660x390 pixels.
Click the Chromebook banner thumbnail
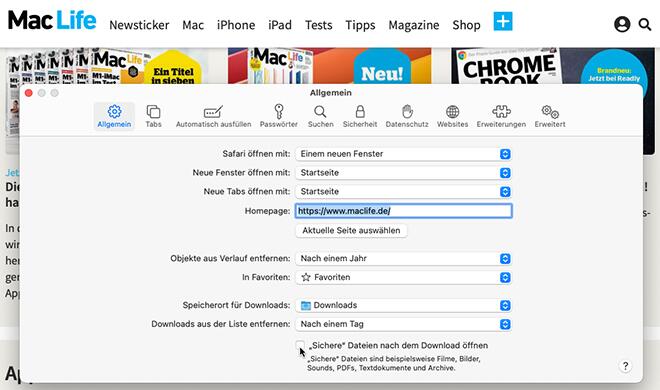point(552,66)
